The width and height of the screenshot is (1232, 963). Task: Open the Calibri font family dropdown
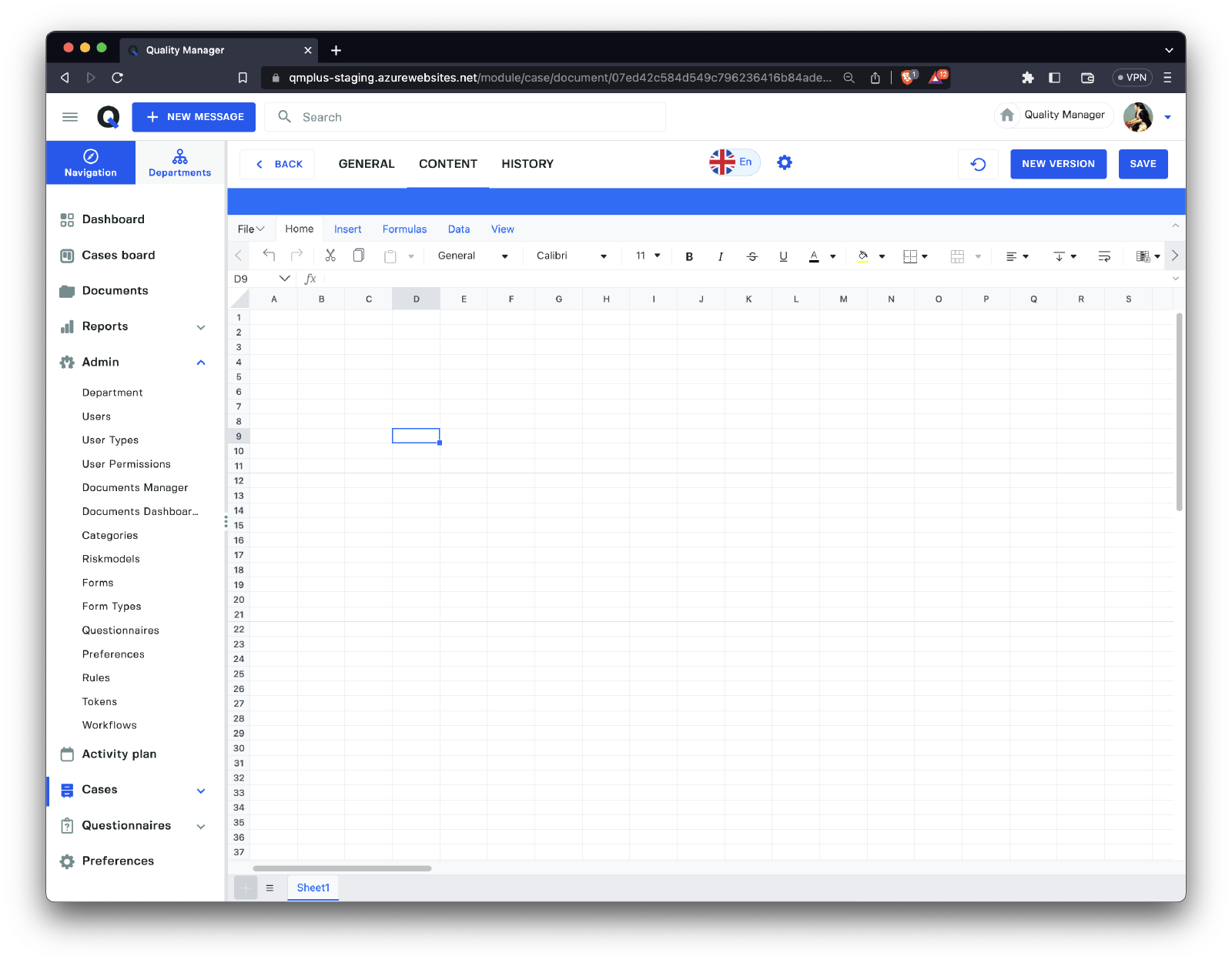point(571,256)
